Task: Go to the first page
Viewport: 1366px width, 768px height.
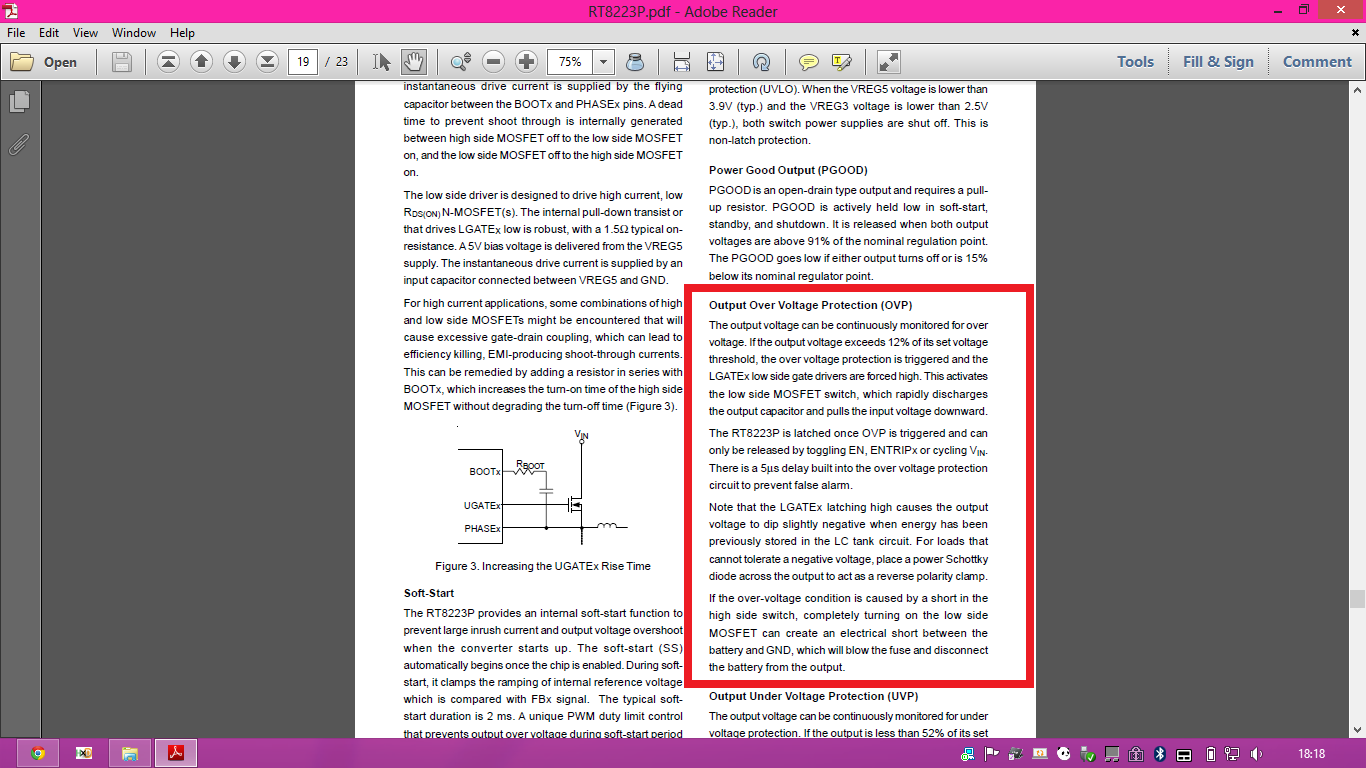Action: point(168,62)
